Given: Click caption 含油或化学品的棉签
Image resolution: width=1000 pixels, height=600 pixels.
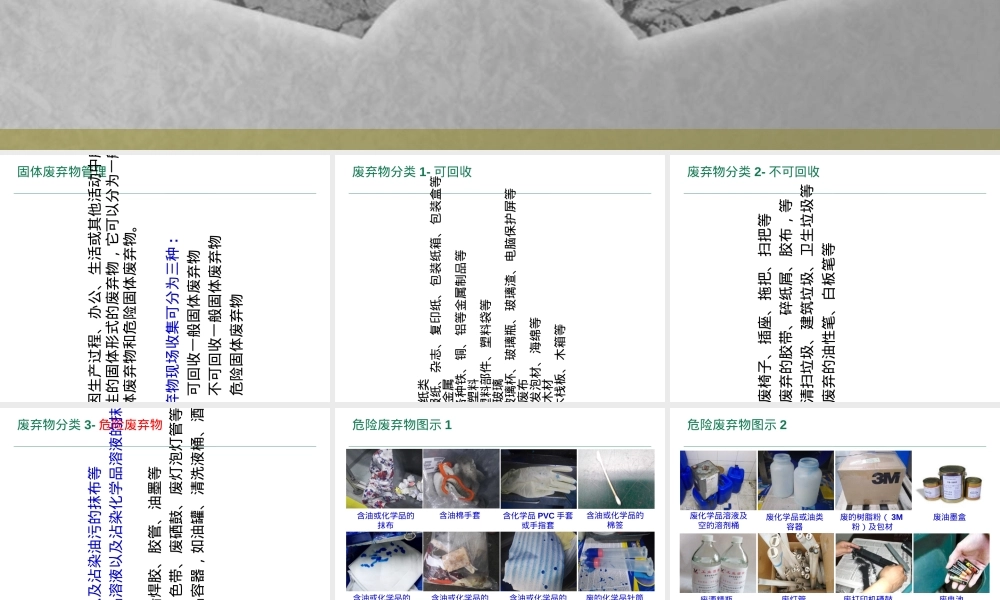Looking at the screenshot, I should point(615,520).
